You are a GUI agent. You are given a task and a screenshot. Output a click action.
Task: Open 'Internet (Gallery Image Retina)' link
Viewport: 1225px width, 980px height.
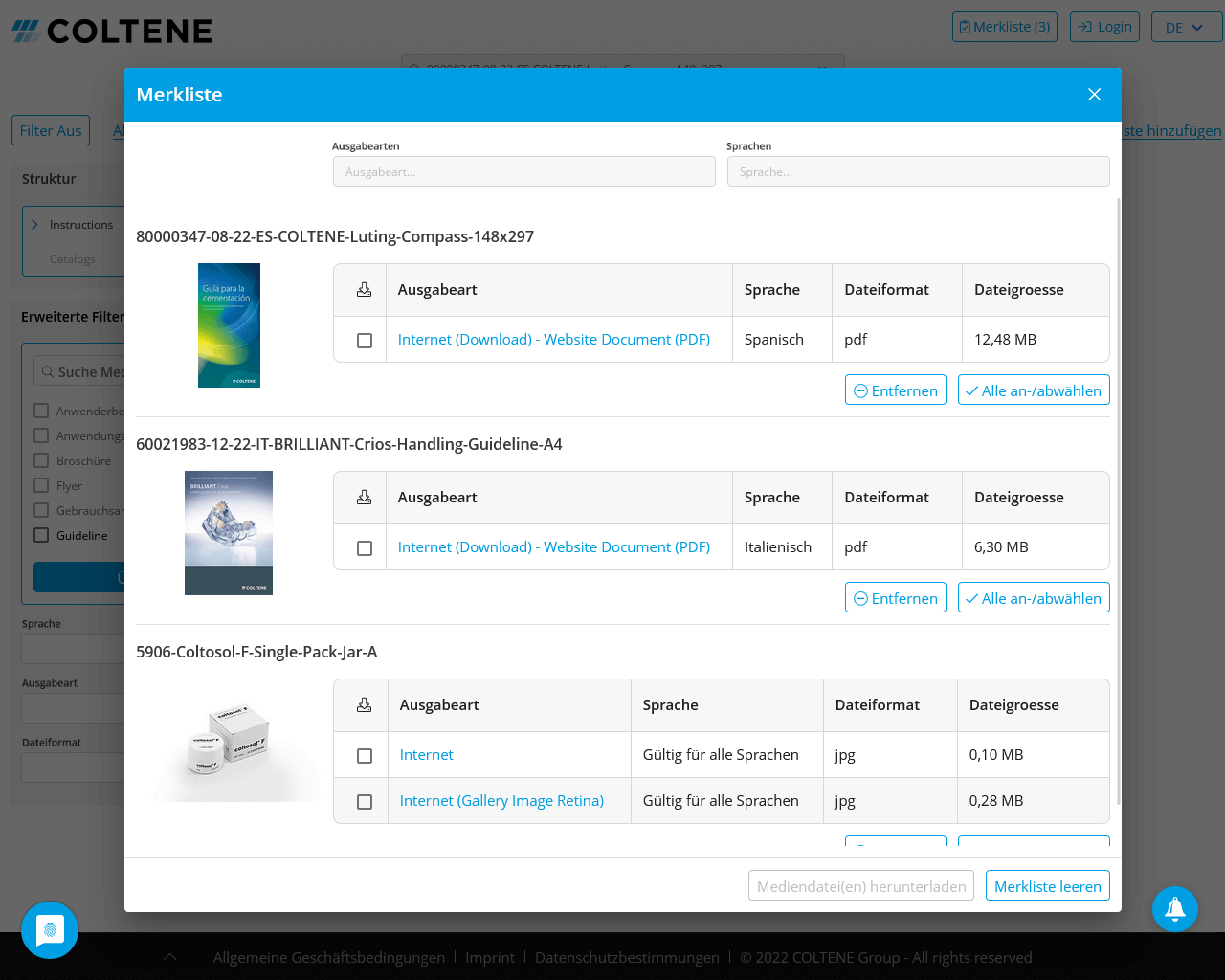click(501, 801)
